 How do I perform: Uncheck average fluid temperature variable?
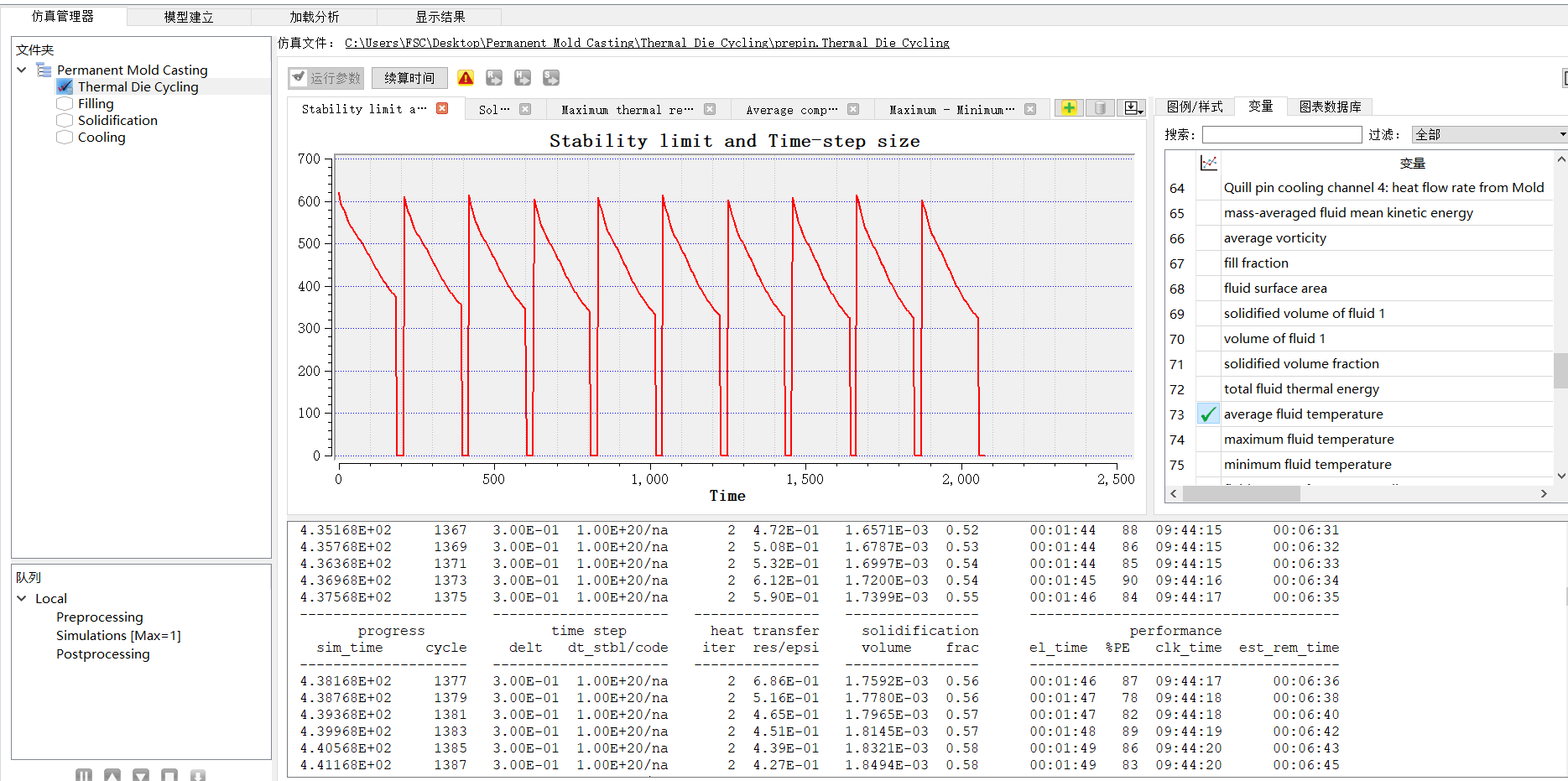pyautogui.click(x=1208, y=414)
